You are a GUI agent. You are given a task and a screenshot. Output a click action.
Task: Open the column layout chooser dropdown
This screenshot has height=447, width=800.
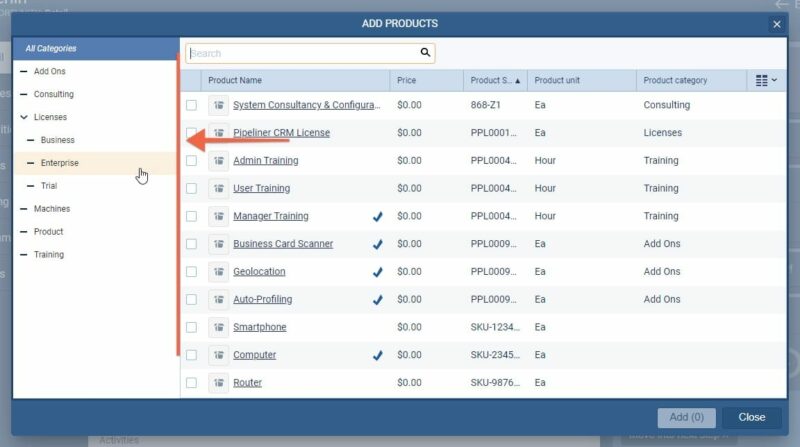click(x=766, y=81)
